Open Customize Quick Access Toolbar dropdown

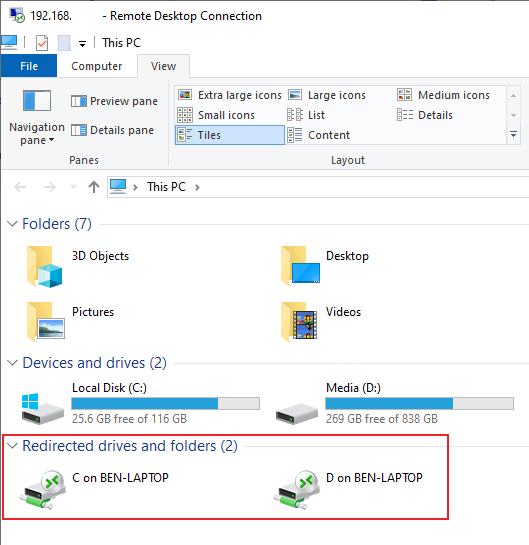pos(82,44)
